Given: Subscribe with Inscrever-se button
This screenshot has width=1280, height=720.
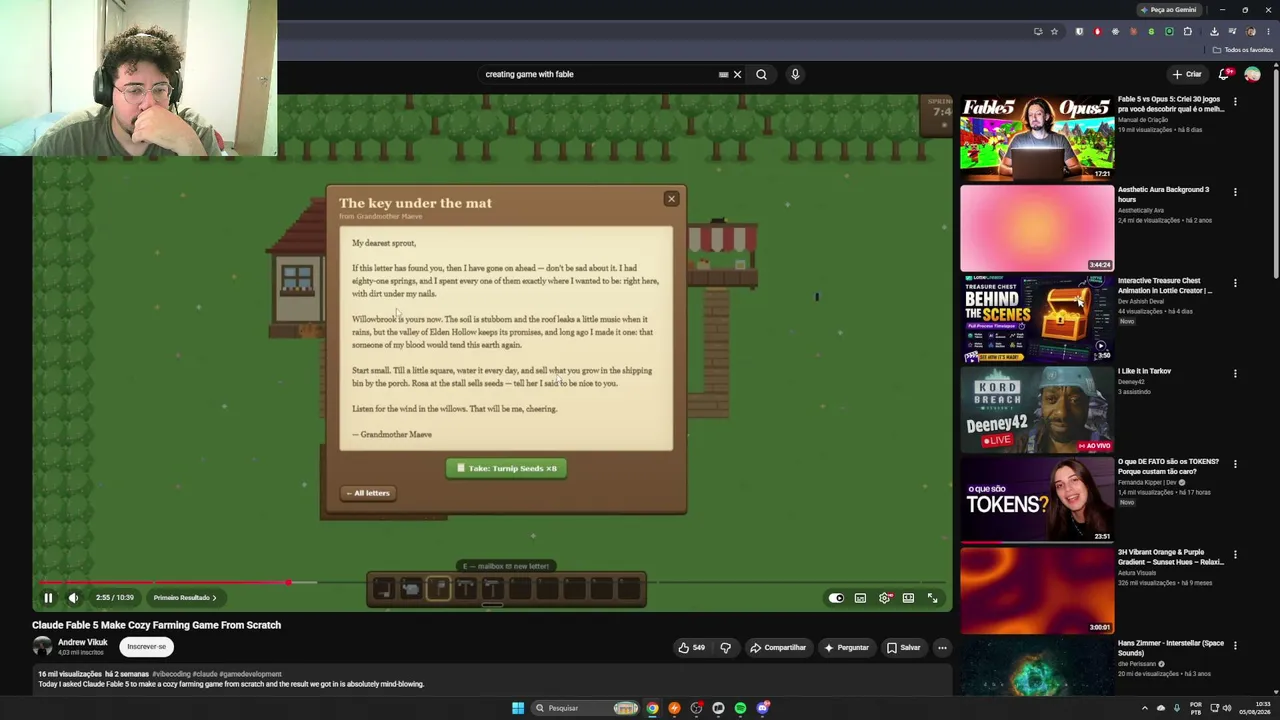Looking at the screenshot, I should [x=146, y=647].
